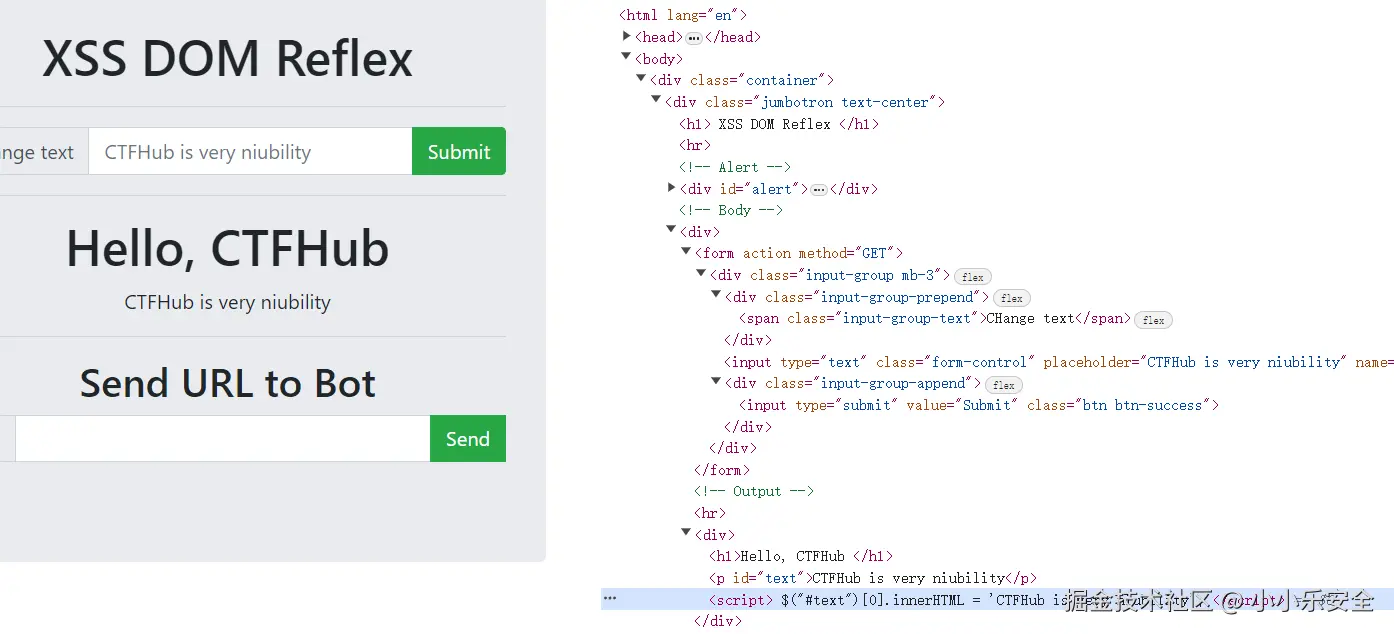Focus the Send URL to Bot input field

223,439
